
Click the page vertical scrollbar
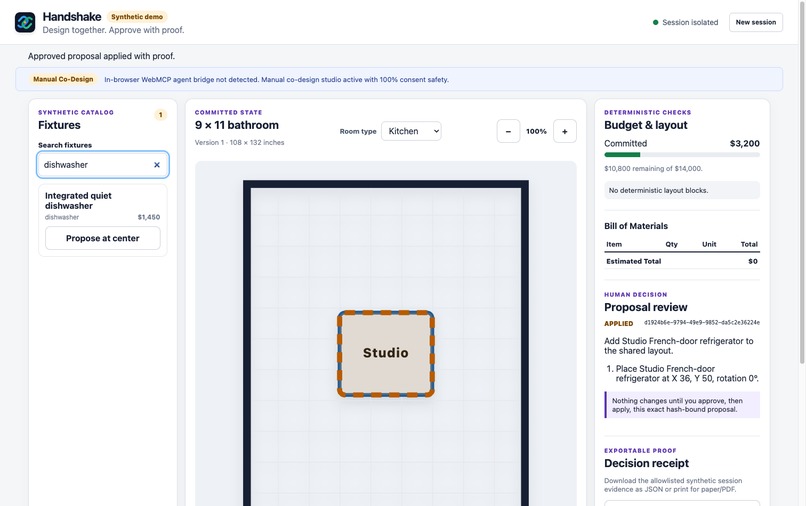802,183
